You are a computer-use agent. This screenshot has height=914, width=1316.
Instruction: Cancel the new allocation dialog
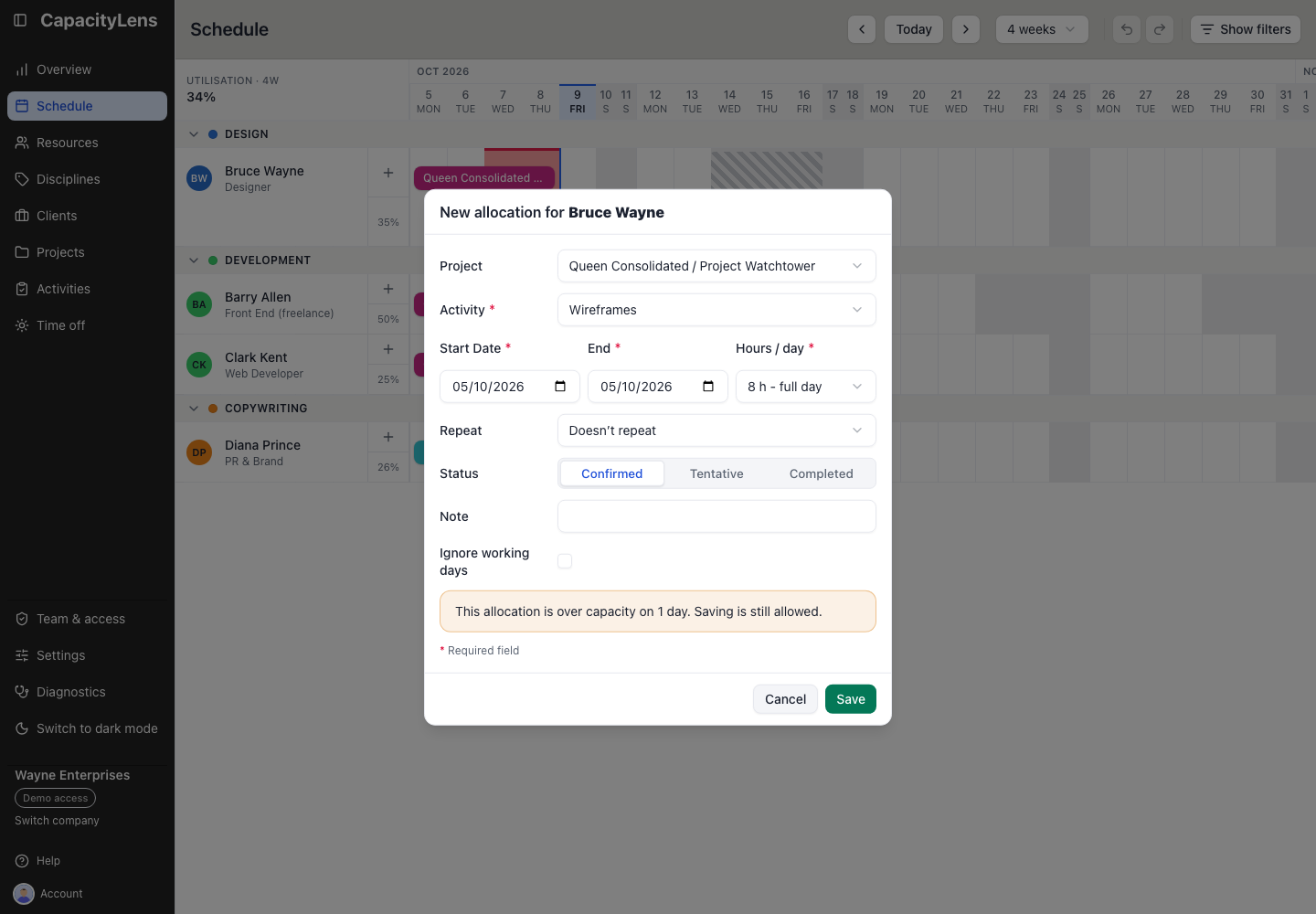pyautogui.click(x=785, y=699)
